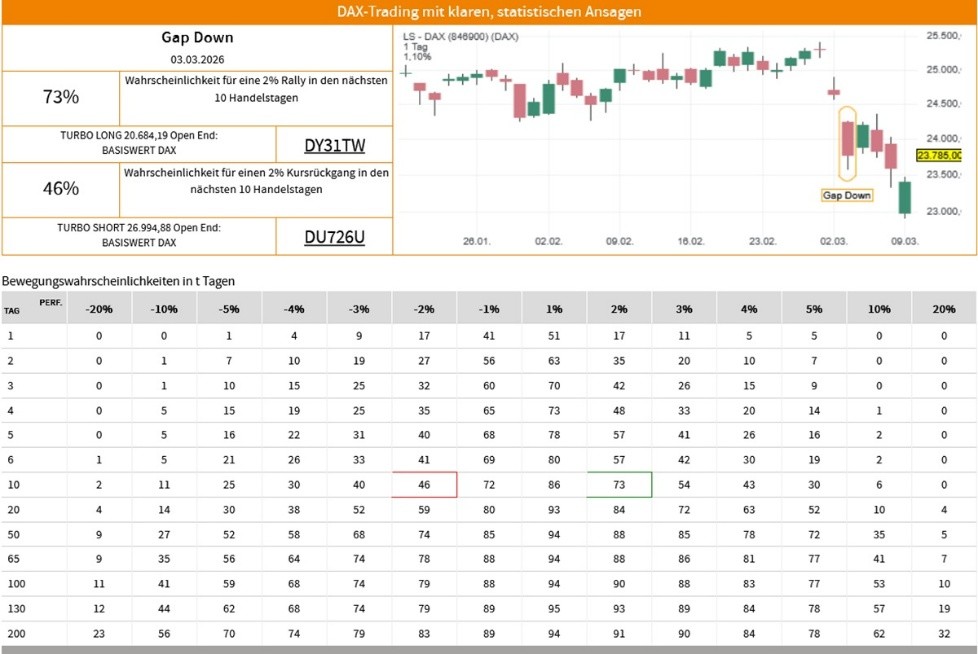Viewport: 978px width, 654px height.
Task: Click the TAG PERF. header cell
Action: 34,308
